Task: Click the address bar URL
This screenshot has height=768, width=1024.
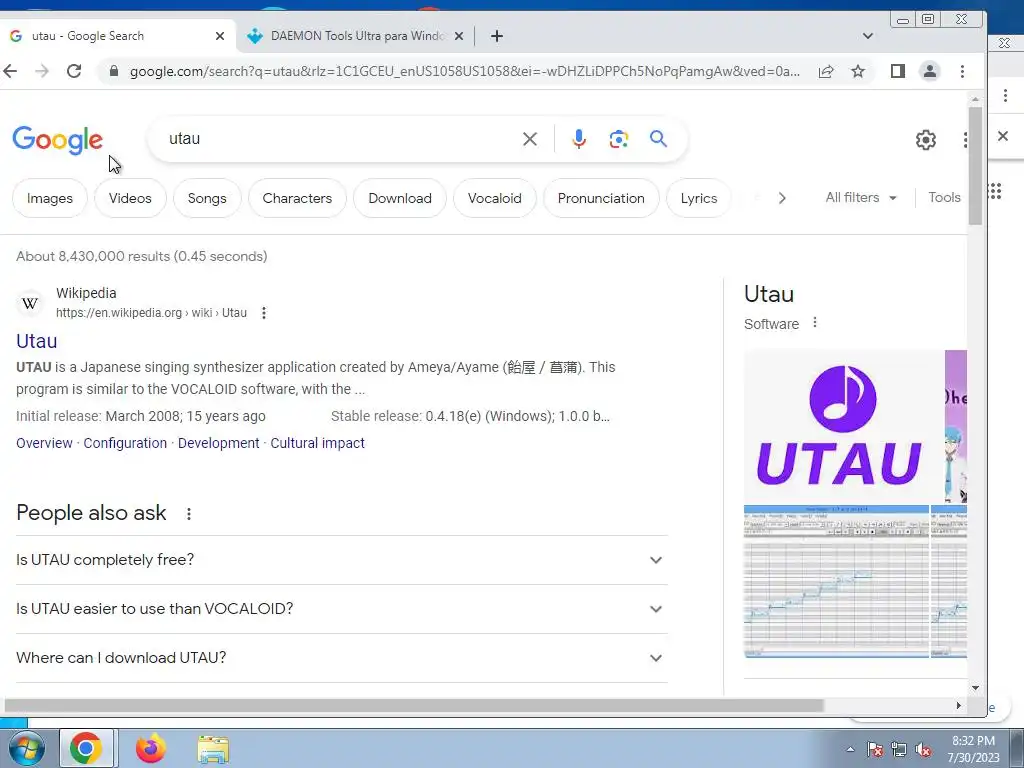Action: (464, 71)
